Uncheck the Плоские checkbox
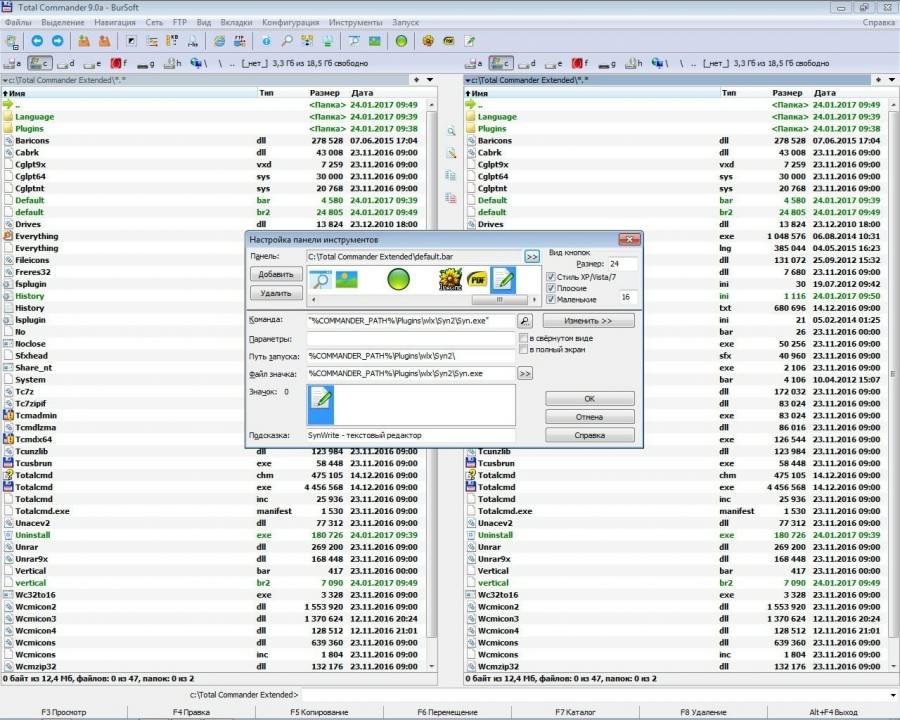The height and width of the screenshot is (720, 900). click(x=551, y=288)
